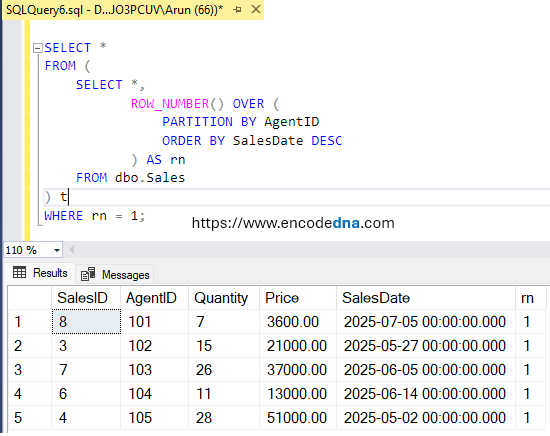Click AgentID cell 102

click(x=154, y=346)
